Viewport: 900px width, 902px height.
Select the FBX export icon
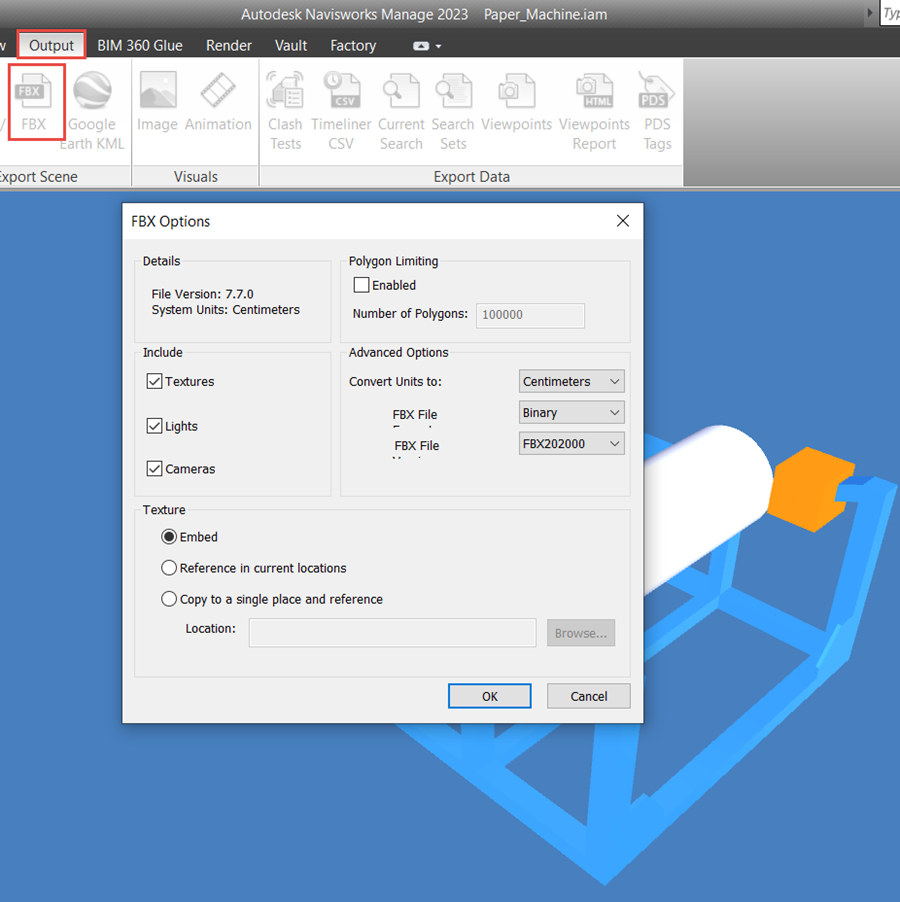[35, 98]
